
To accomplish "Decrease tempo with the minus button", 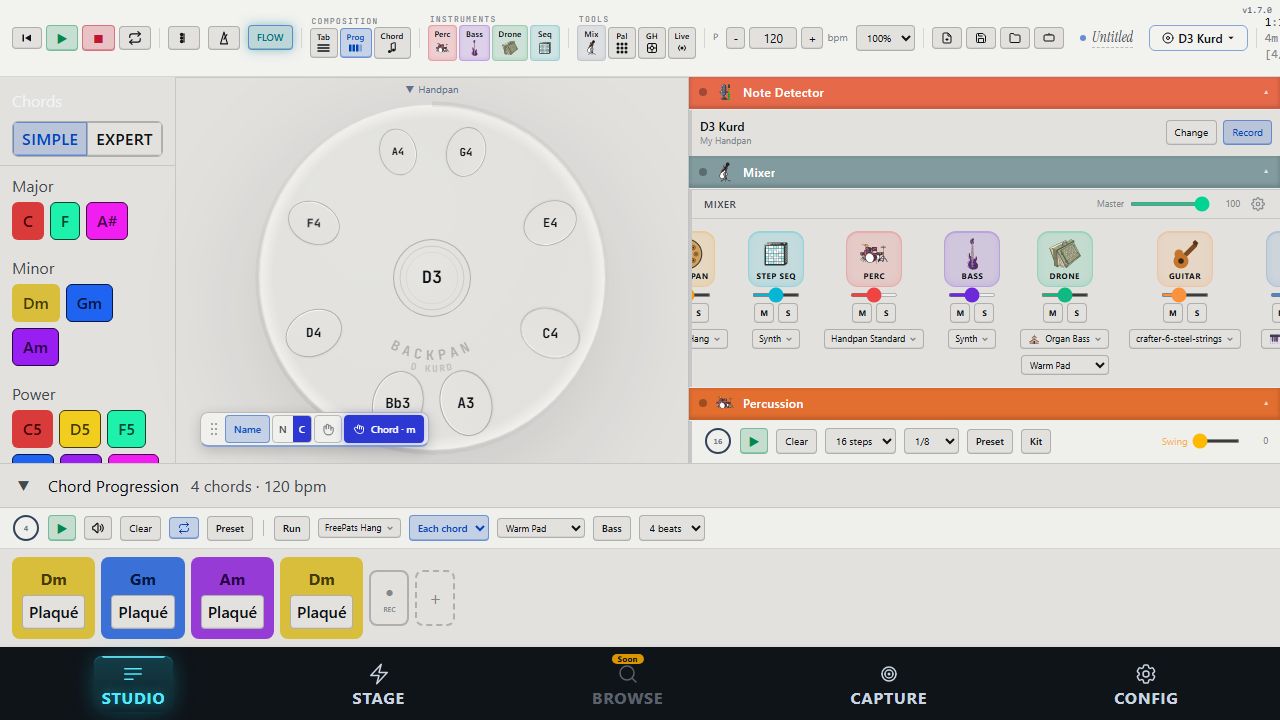I will 736,38.
